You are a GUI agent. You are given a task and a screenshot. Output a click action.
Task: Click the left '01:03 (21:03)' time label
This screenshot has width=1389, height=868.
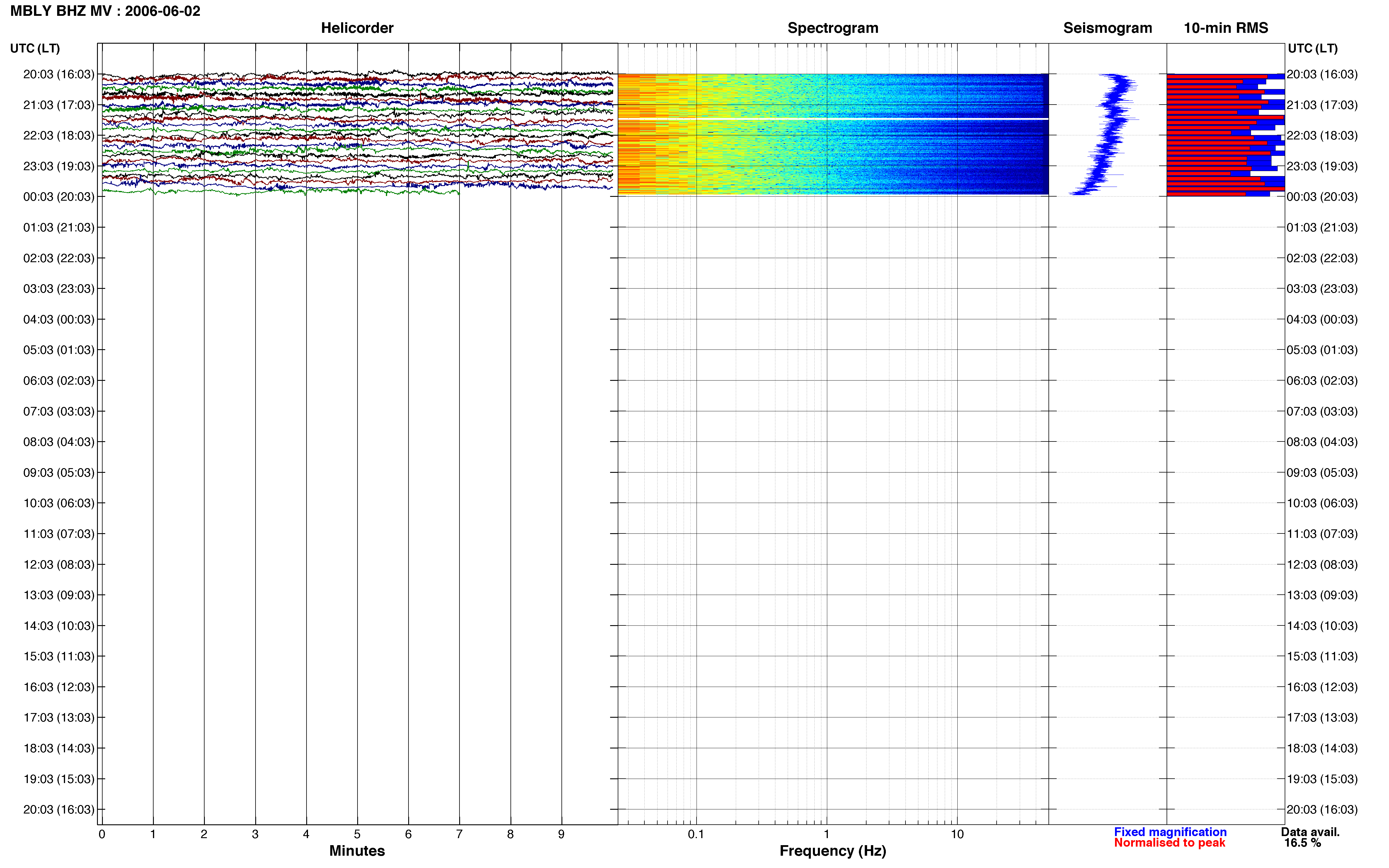(59, 227)
